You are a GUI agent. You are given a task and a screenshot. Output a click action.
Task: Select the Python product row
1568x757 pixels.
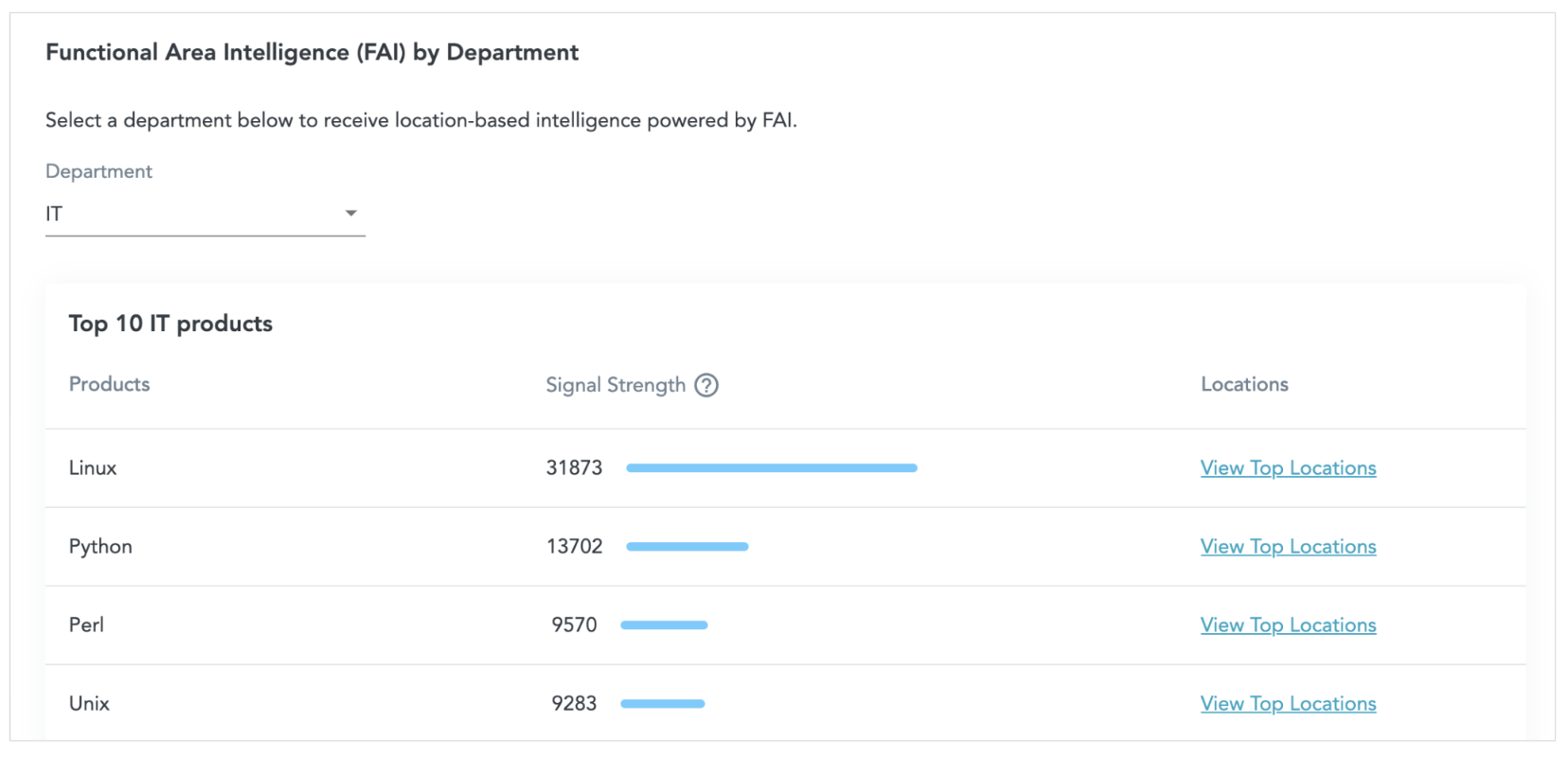point(99,546)
